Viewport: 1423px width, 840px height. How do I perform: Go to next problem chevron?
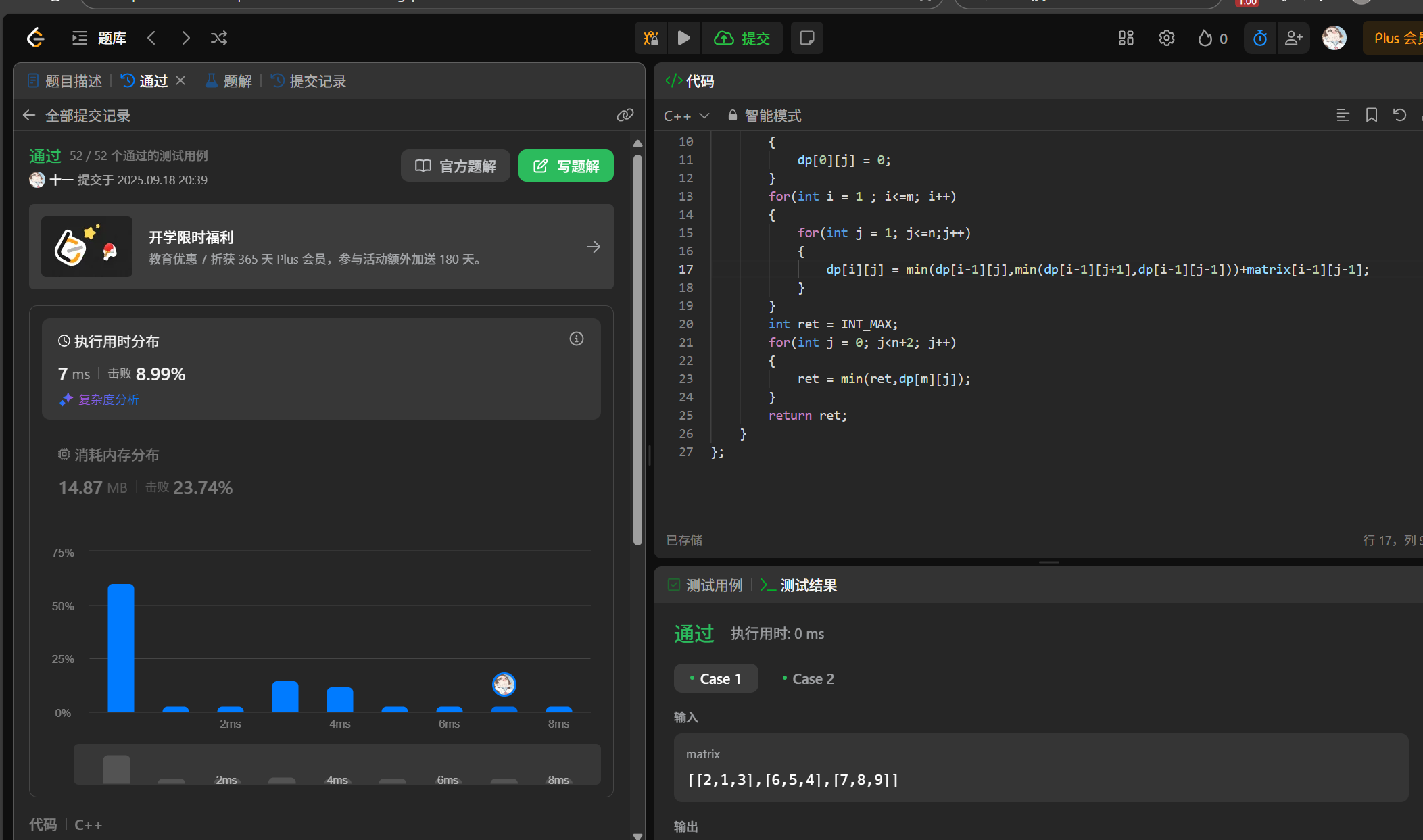(185, 38)
